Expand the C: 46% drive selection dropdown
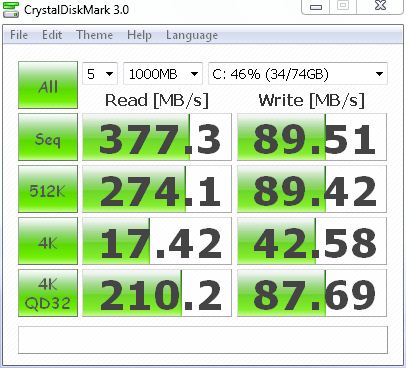406x368 pixels. click(x=298, y=74)
